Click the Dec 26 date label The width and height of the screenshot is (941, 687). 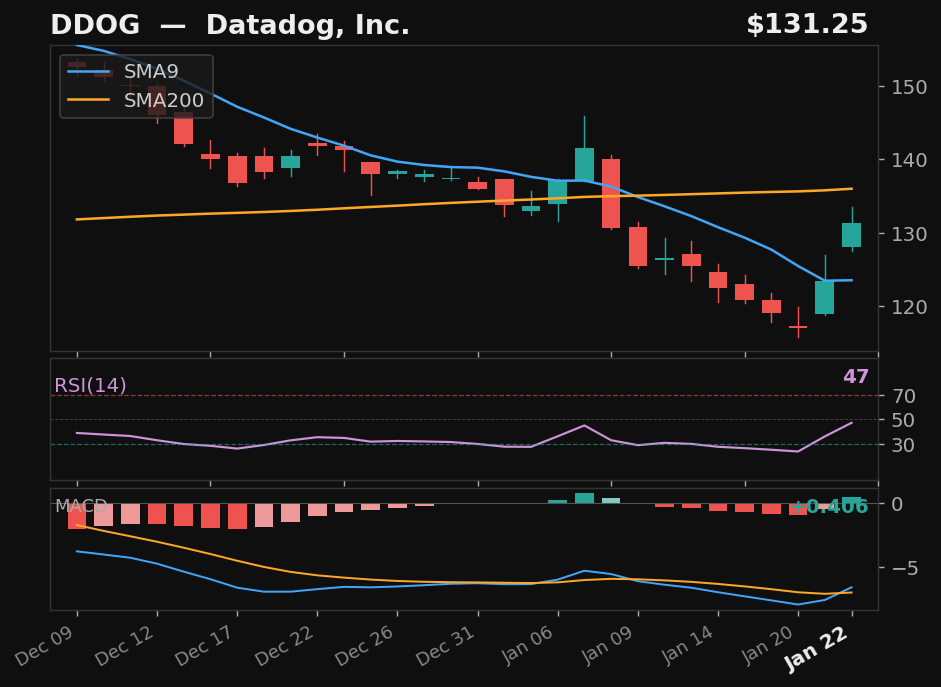tap(365, 646)
